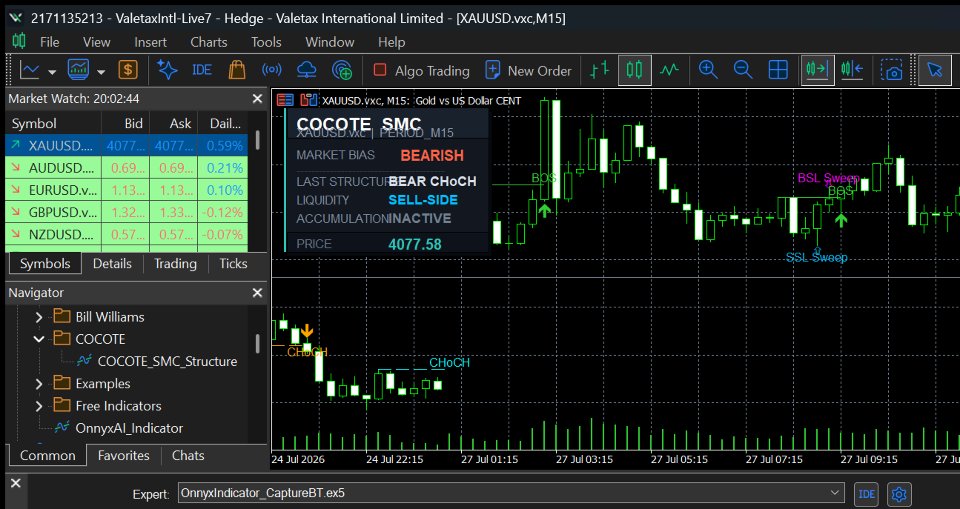Close the Navigator panel
Image resolution: width=960 pixels, height=509 pixels.
point(257,293)
